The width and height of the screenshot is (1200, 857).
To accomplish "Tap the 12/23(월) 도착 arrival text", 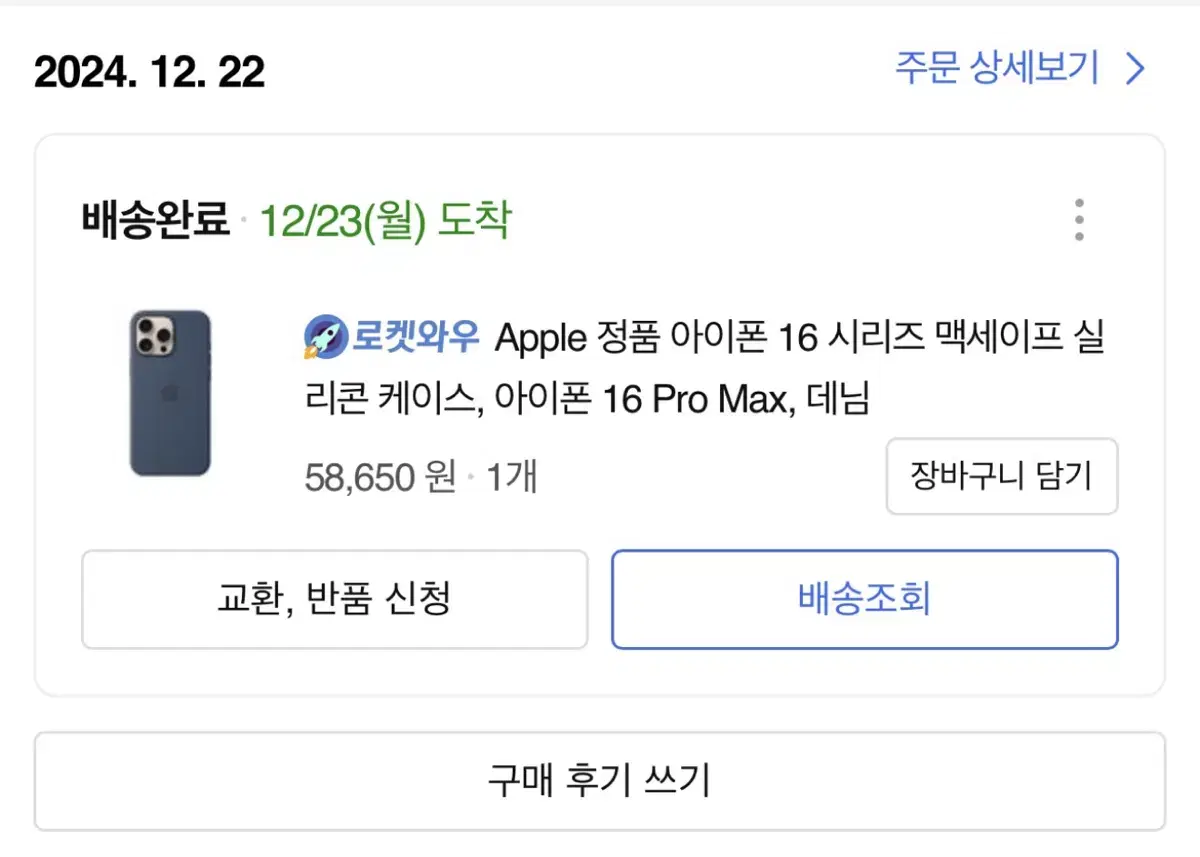I will 385,220.
